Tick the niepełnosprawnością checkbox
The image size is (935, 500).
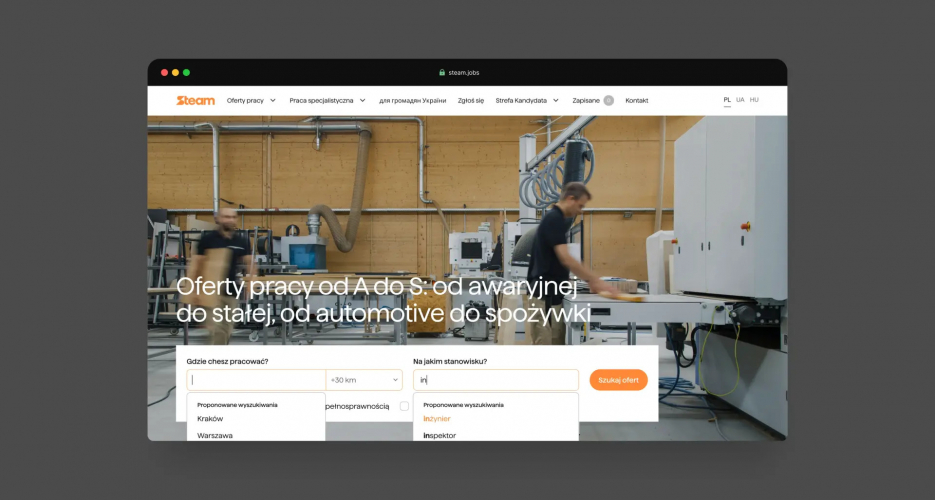(x=404, y=406)
